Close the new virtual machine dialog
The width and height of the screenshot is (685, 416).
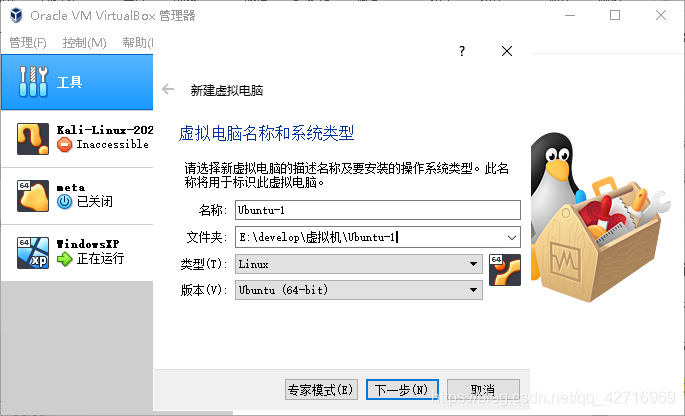[507, 51]
